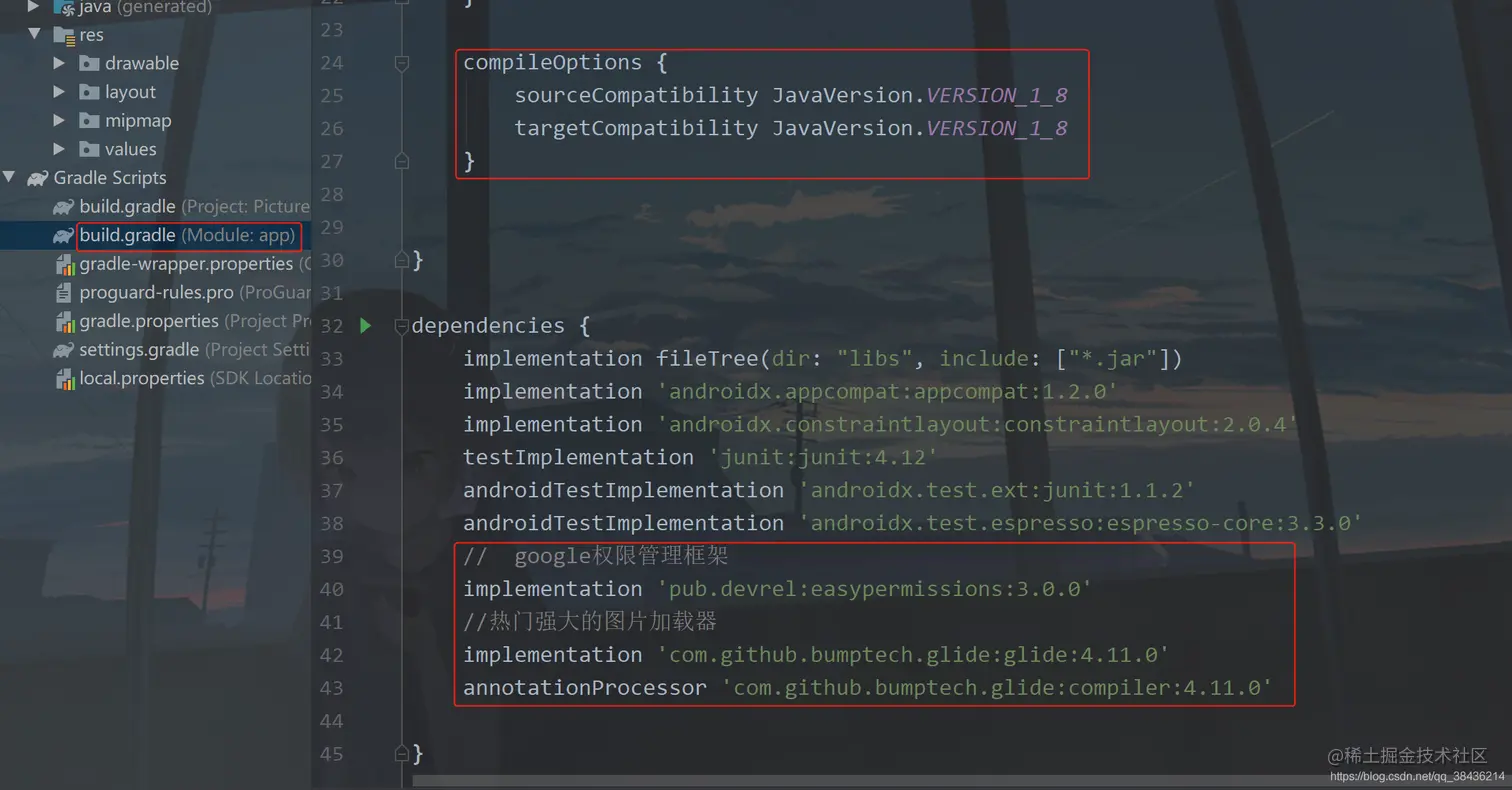The width and height of the screenshot is (1512, 790).
Task: Click line number 24 in the gutter
Action: tap(331, 63)
